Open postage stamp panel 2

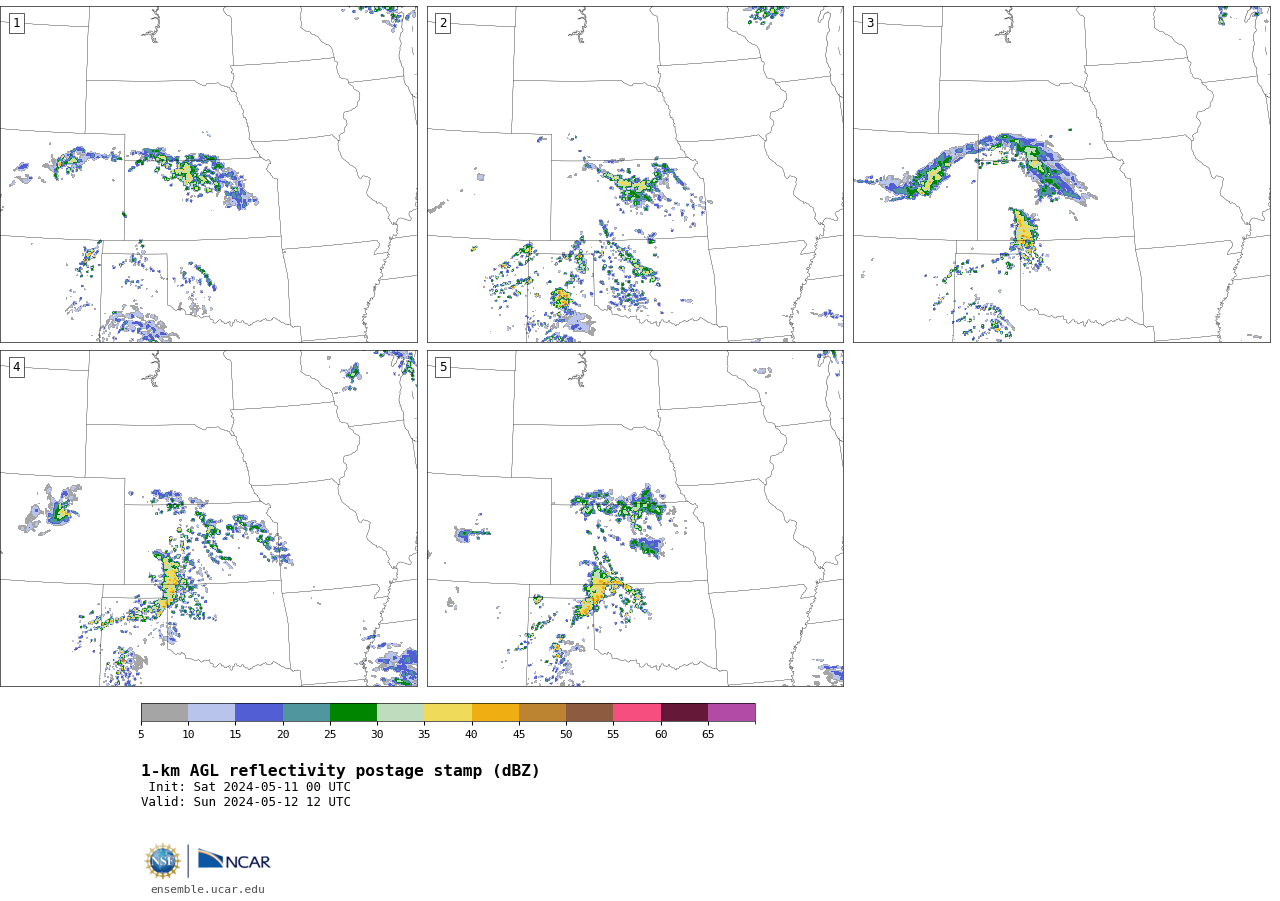pos(635,174)
